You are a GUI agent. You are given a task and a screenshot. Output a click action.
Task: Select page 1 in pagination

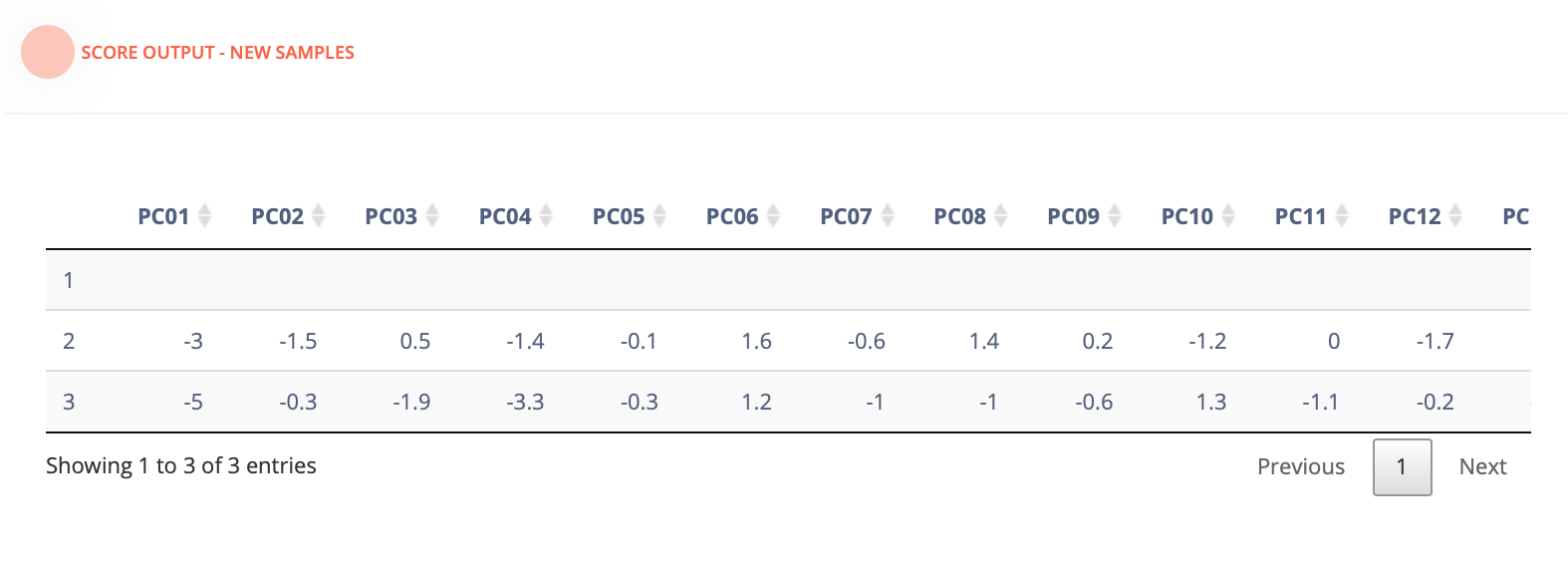click(1402, 466)
